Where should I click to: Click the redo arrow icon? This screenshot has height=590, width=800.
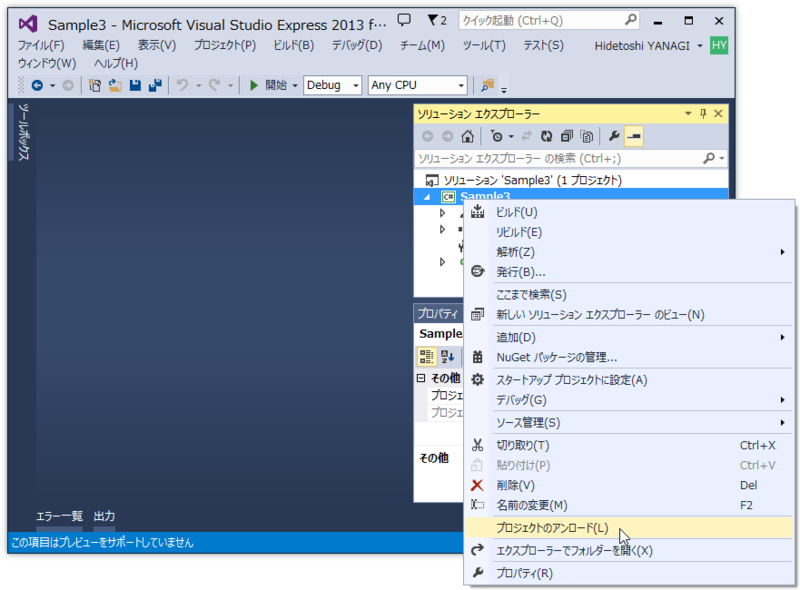click(215, 85)
